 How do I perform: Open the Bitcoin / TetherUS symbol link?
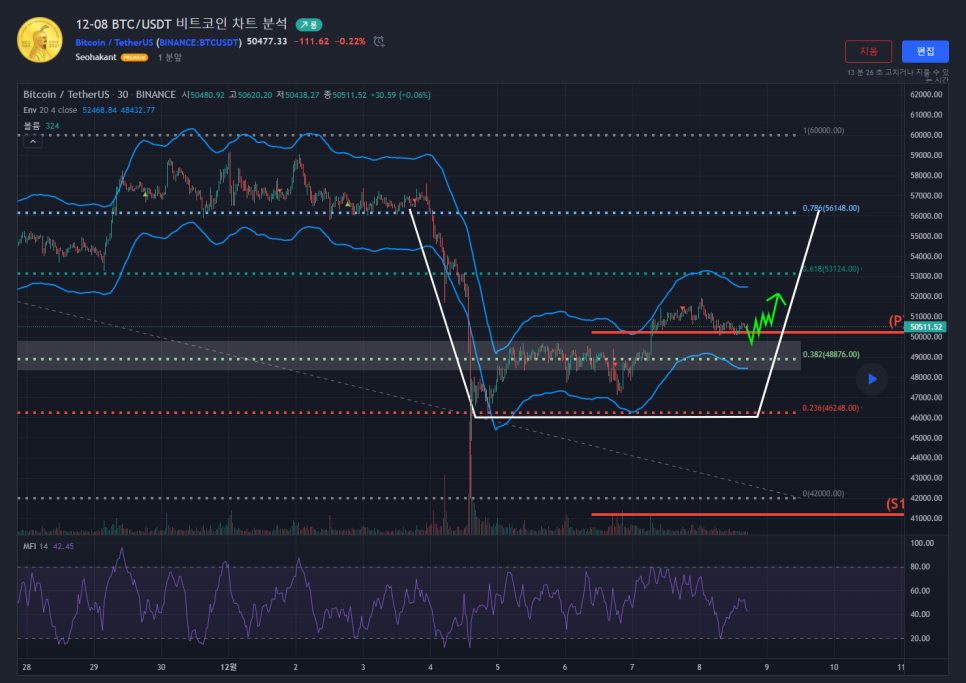pos(113,42)
